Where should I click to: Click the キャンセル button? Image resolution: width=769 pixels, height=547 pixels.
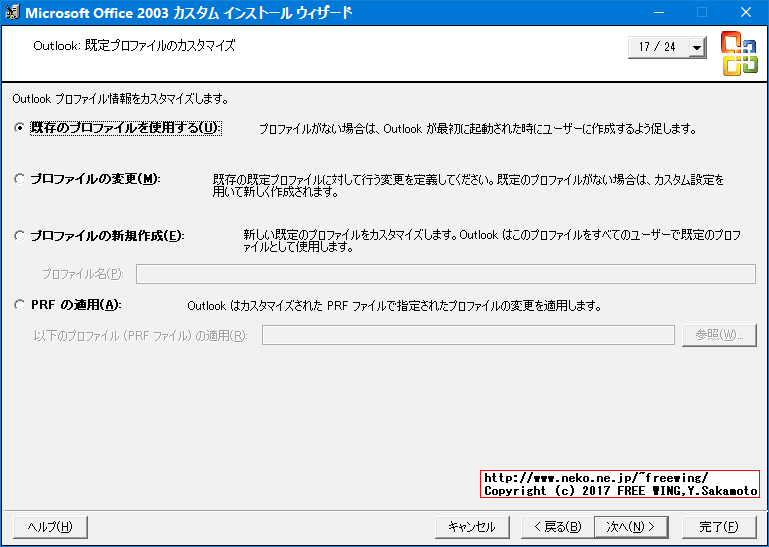click(x=472, y=527)
